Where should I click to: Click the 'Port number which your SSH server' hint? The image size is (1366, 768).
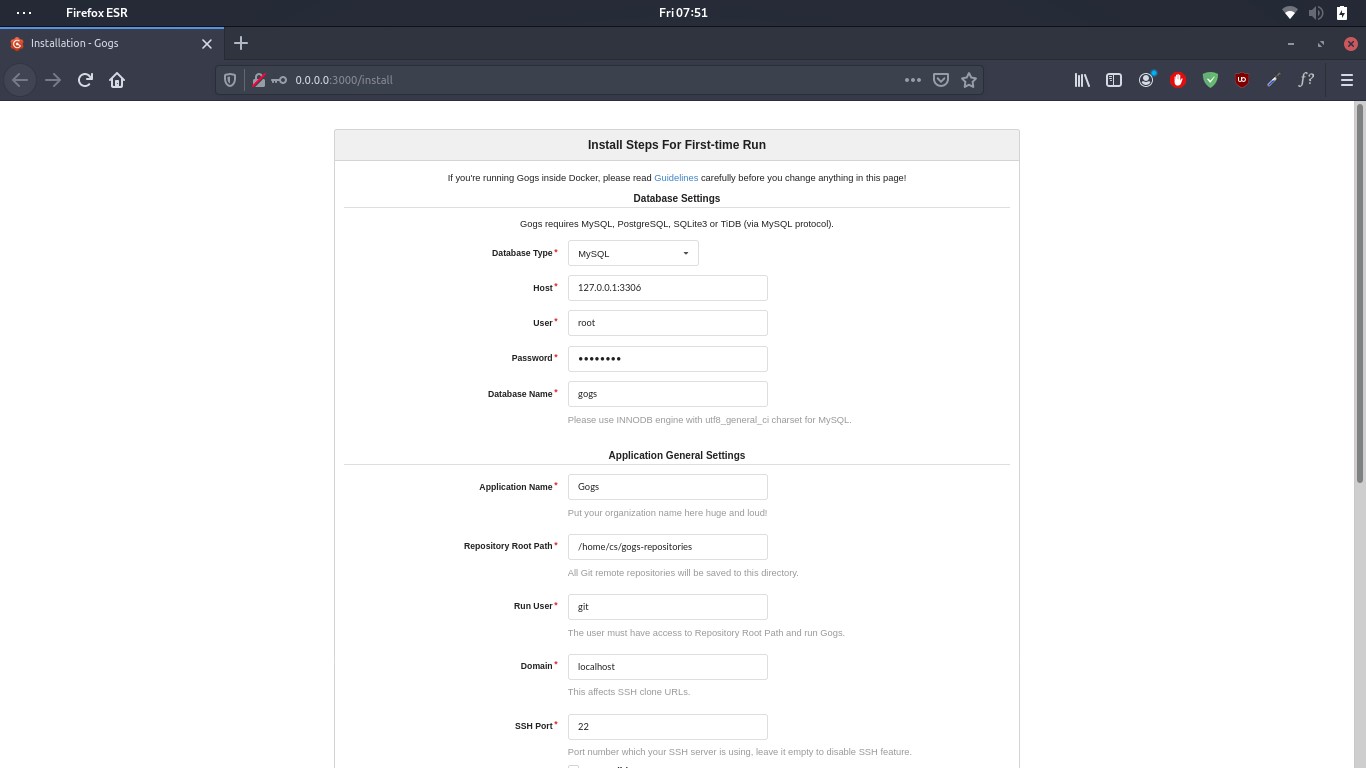tap(740, 752)
